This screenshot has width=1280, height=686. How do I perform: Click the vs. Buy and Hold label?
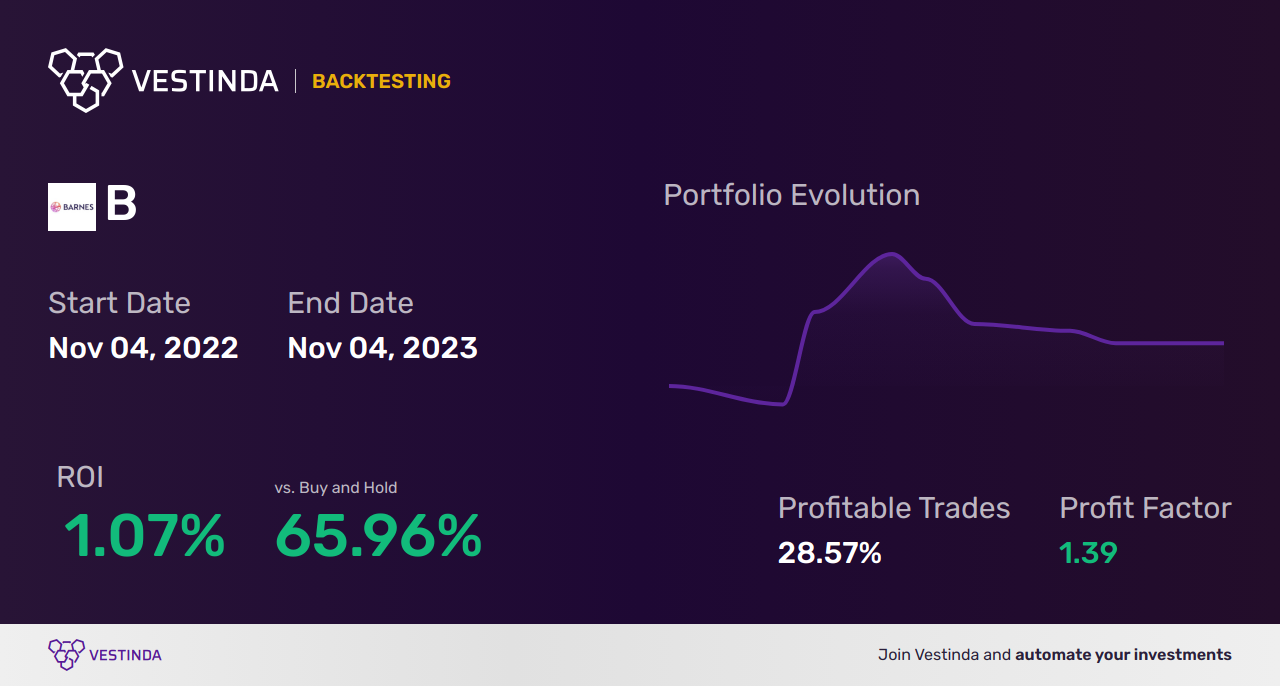[336, 488]
